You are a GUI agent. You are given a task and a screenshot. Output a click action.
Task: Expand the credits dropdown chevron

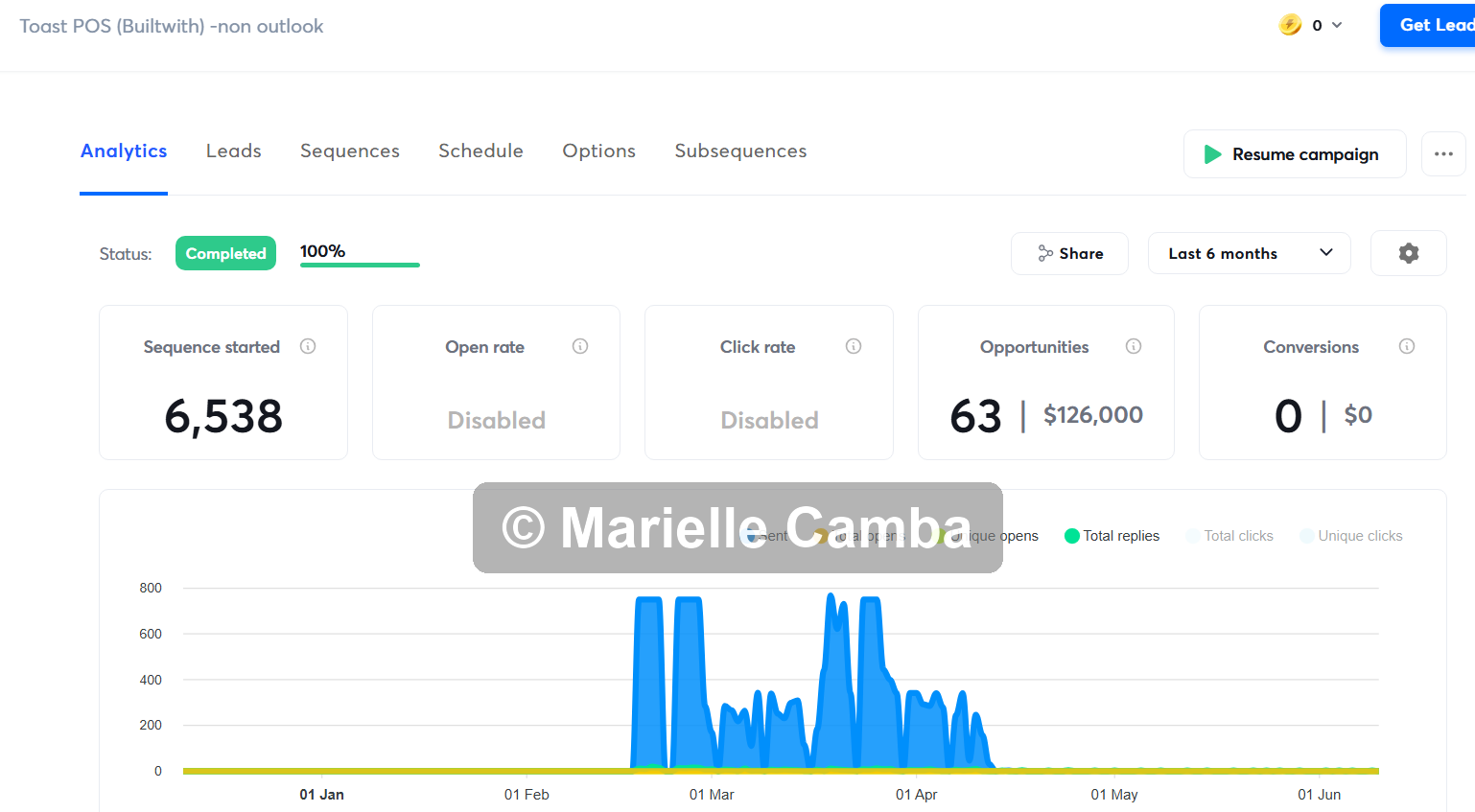pos(1337,25)
